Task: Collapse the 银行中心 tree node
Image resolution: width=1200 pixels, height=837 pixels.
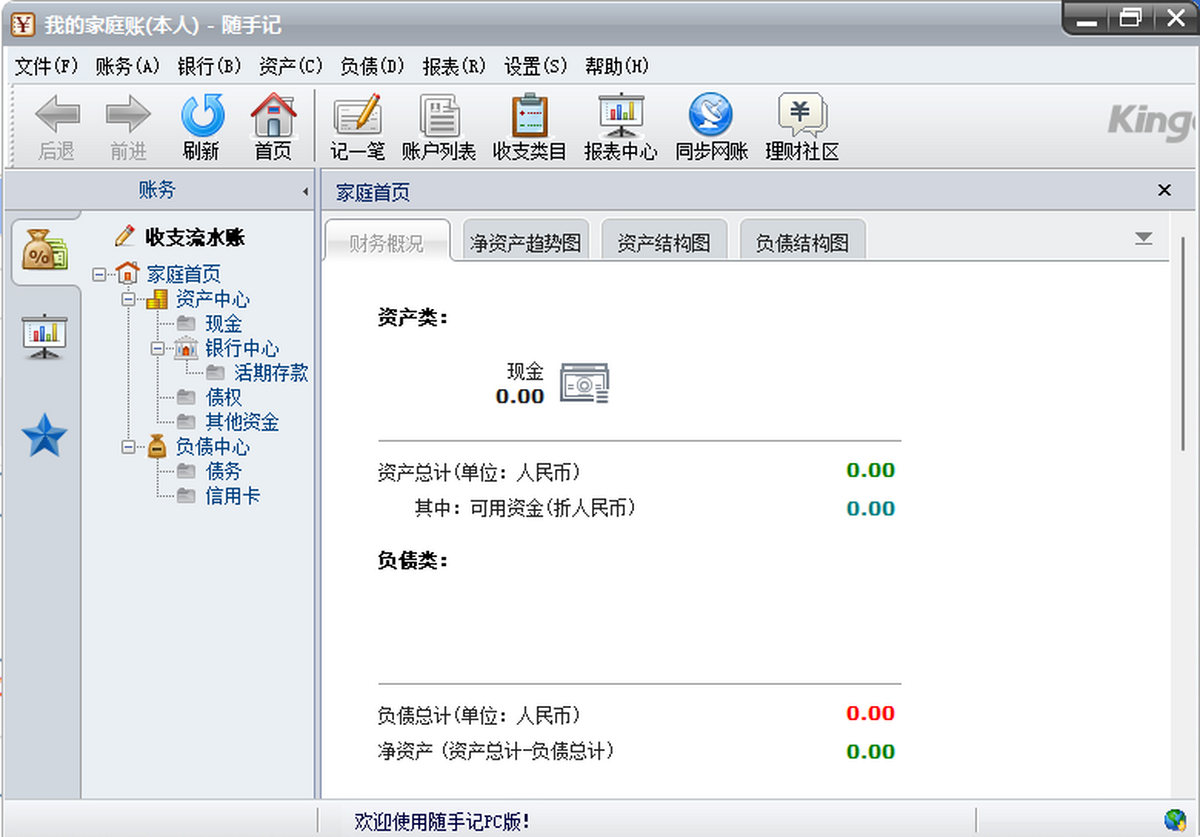Action: (157, 349)
